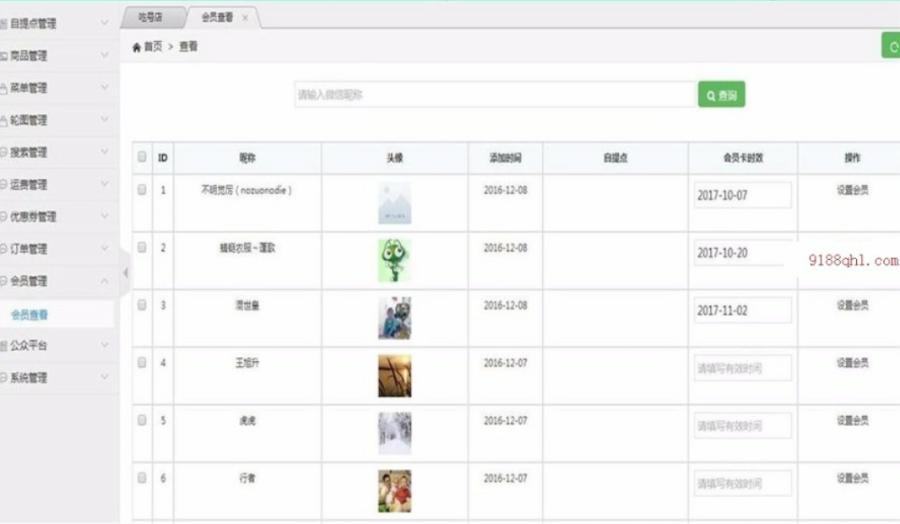
Task: Click the nickname containing nozuonodie
Action: (x=246, y=190)
